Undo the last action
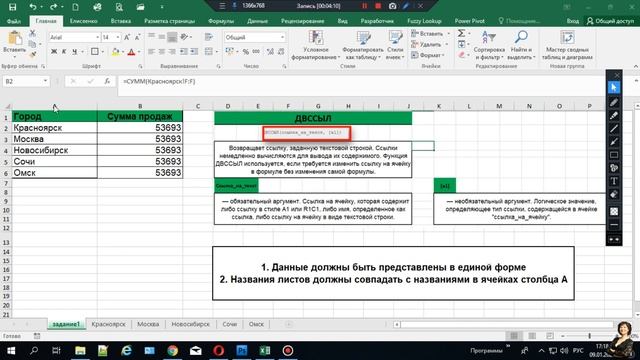This screenshot has width=640, height=360. click(x=33, y=7)
